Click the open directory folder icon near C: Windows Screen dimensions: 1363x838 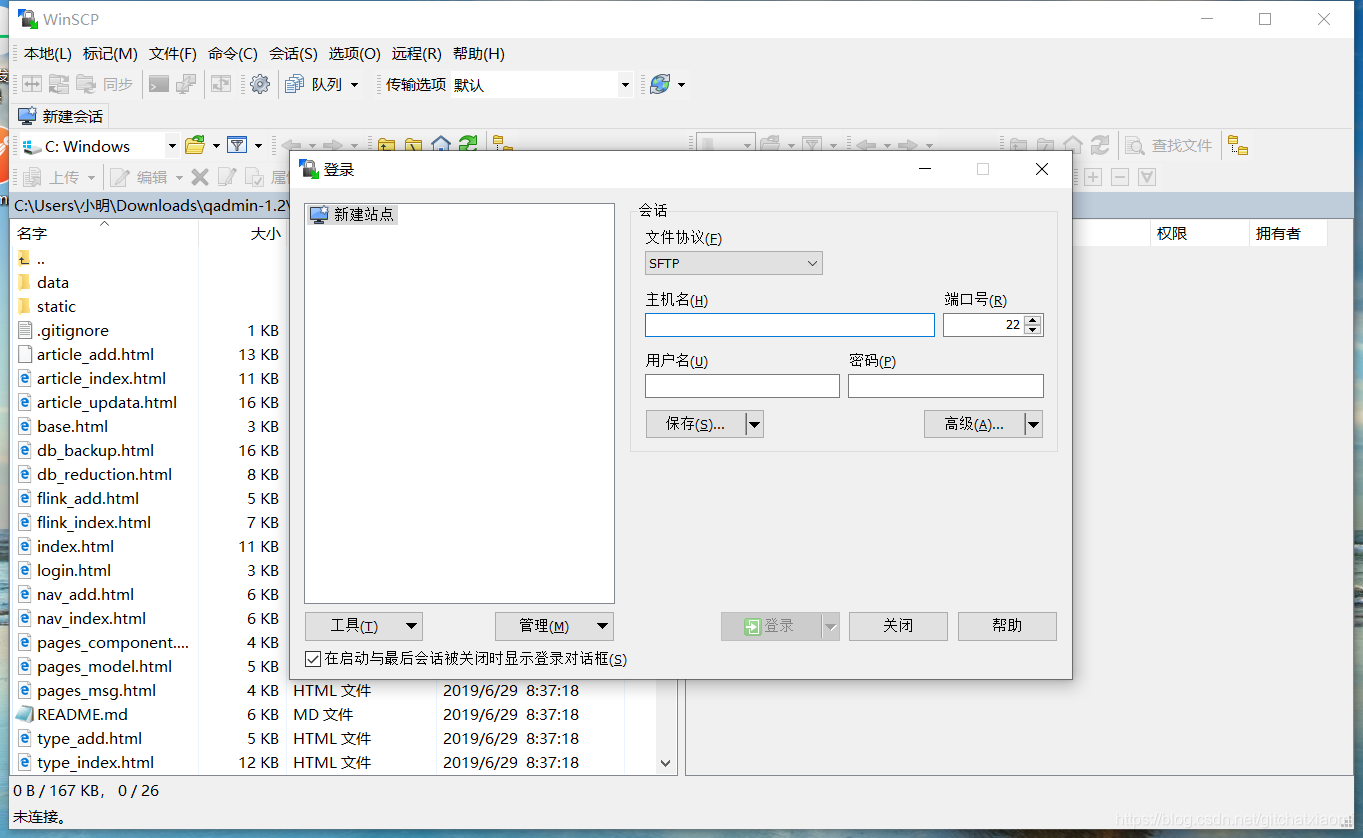[196, 146]
